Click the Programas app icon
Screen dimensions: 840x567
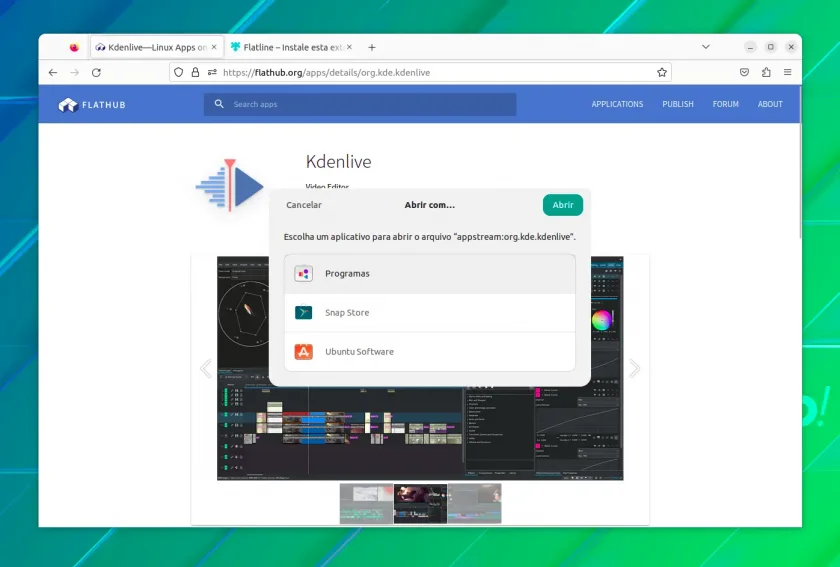[303, 274]
